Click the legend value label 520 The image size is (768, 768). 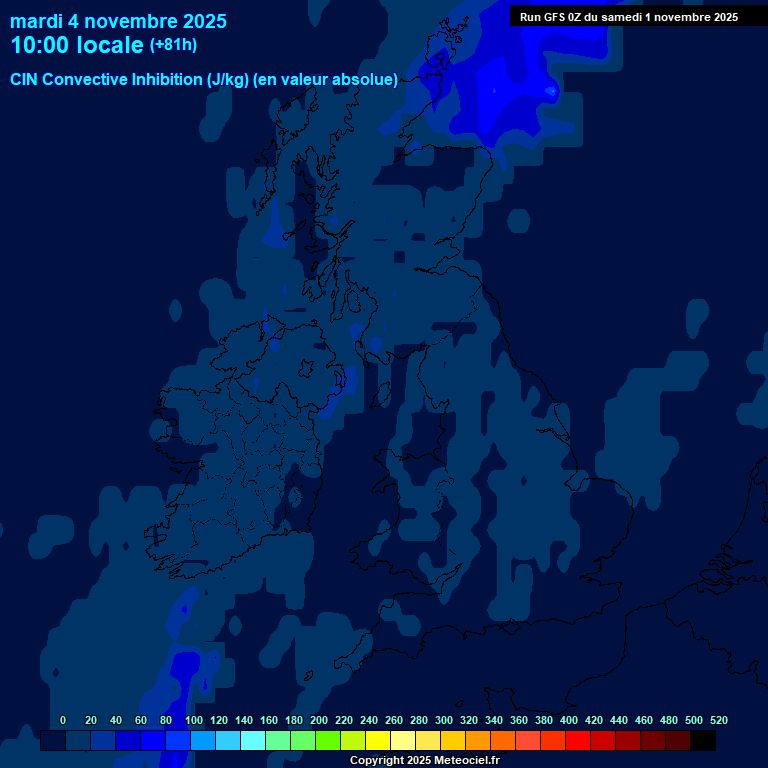pos(718,720)
